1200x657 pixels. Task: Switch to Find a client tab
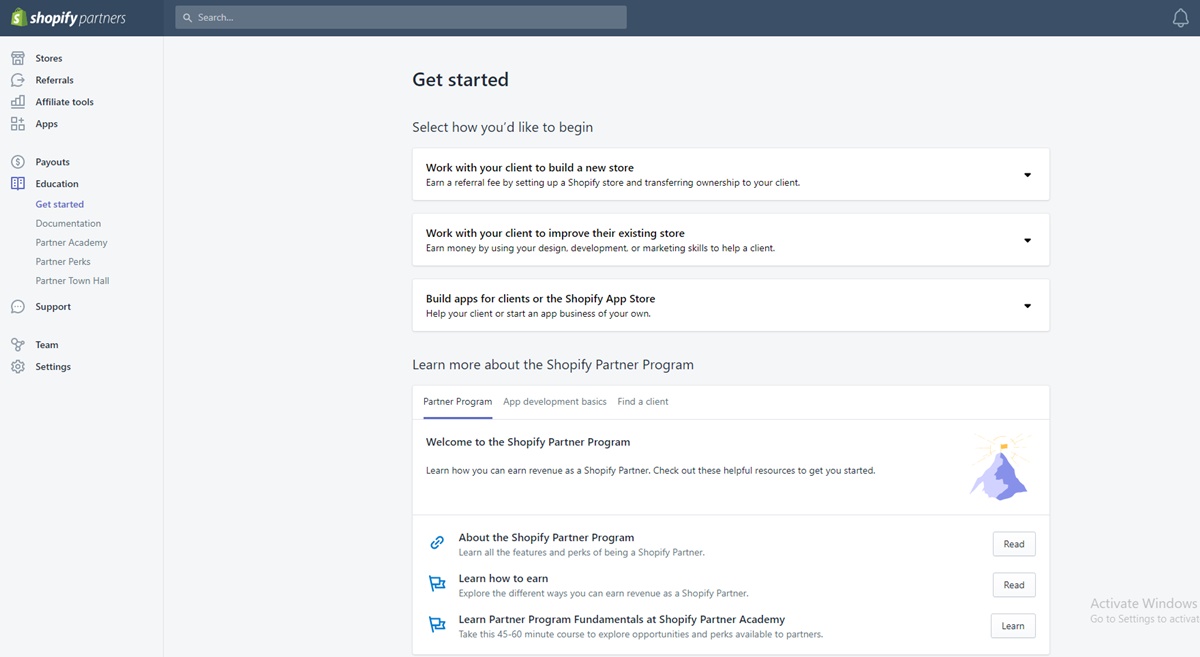(x=643, y=402)
